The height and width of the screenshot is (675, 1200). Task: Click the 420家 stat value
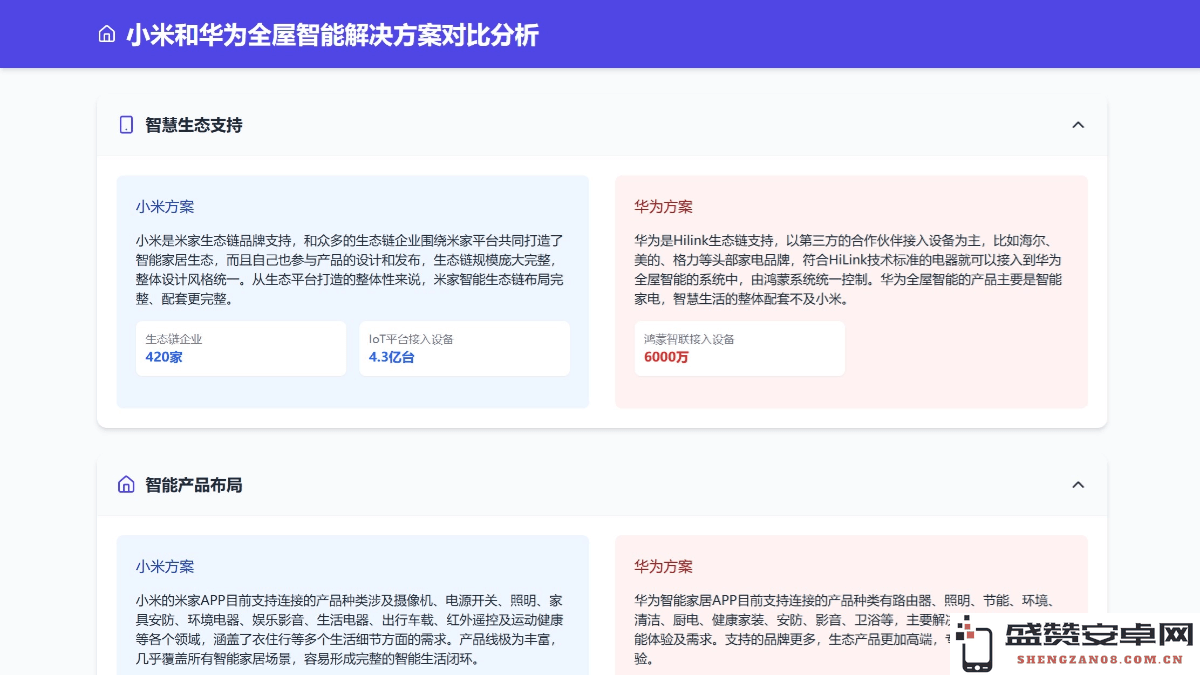pyautogui.click(x=164, y=357)
